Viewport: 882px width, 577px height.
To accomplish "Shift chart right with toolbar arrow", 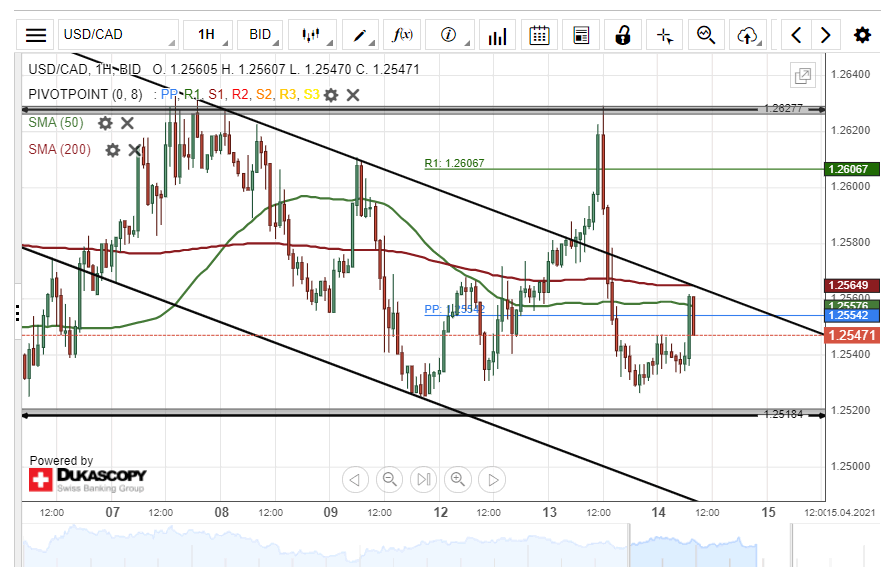I will pos(826,35).
